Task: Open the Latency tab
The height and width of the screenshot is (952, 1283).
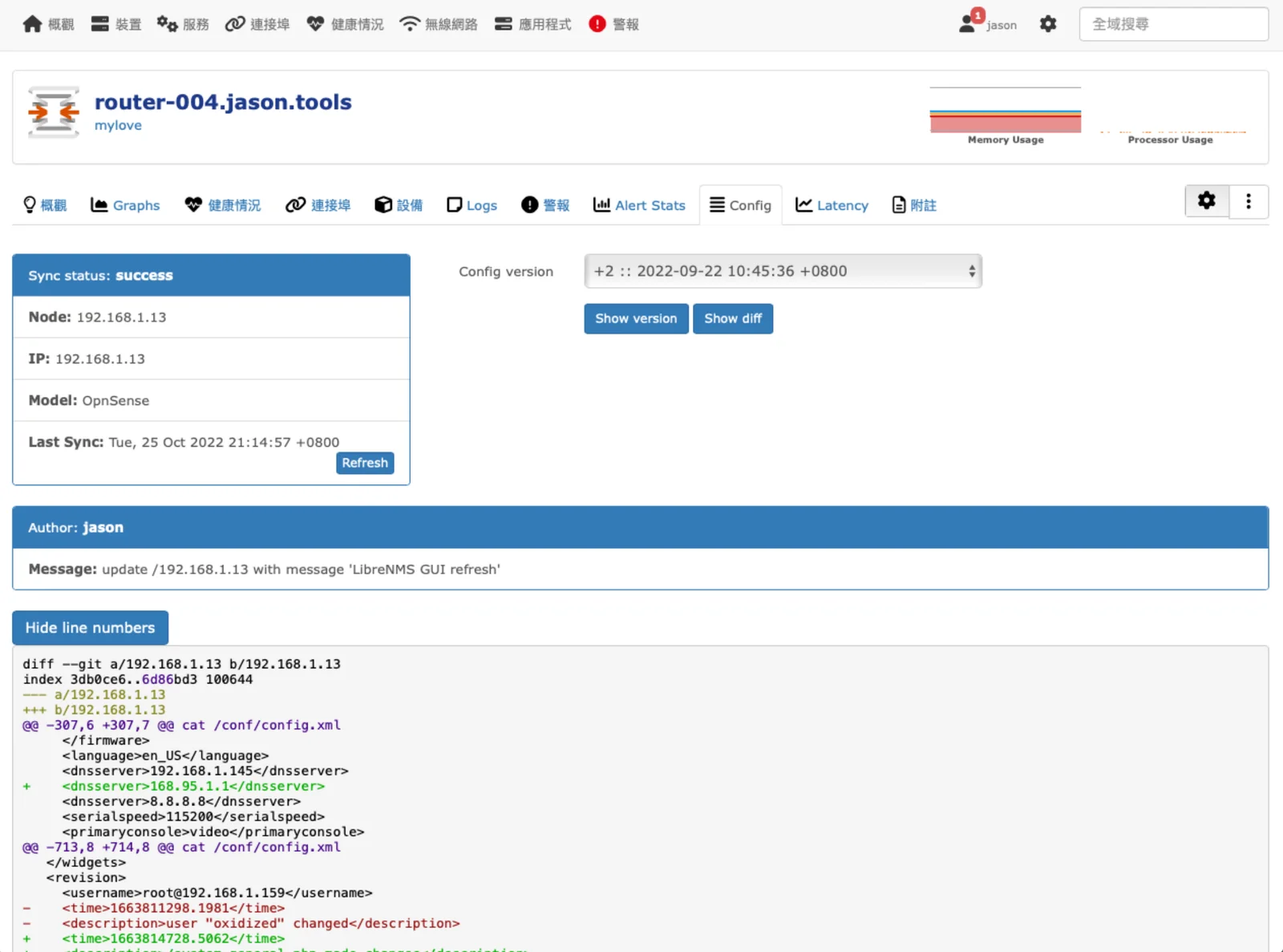Action: 832,205
